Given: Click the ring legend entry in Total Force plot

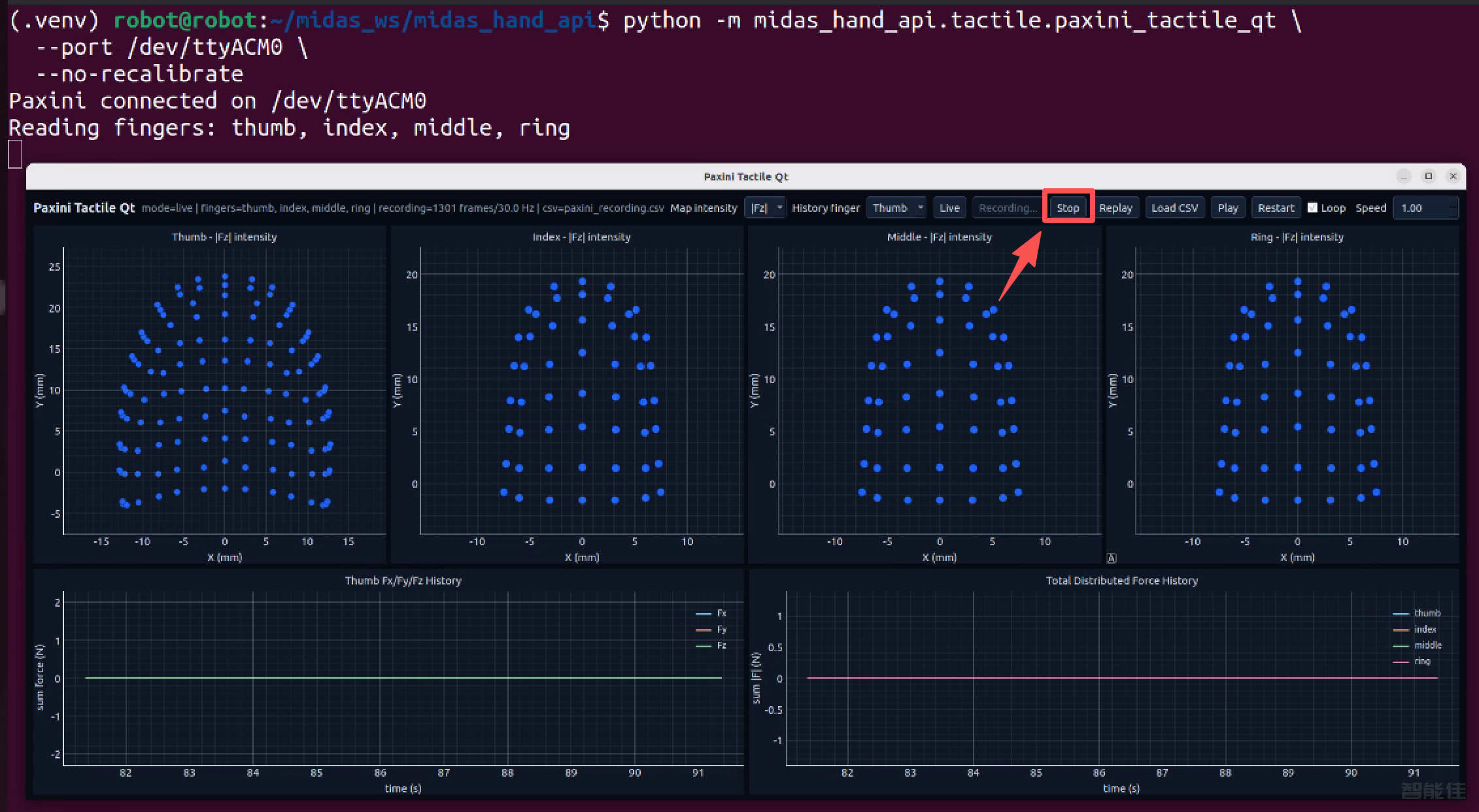Looking at the screenshot, I should pyautogui.click(x=1412, y=661).
